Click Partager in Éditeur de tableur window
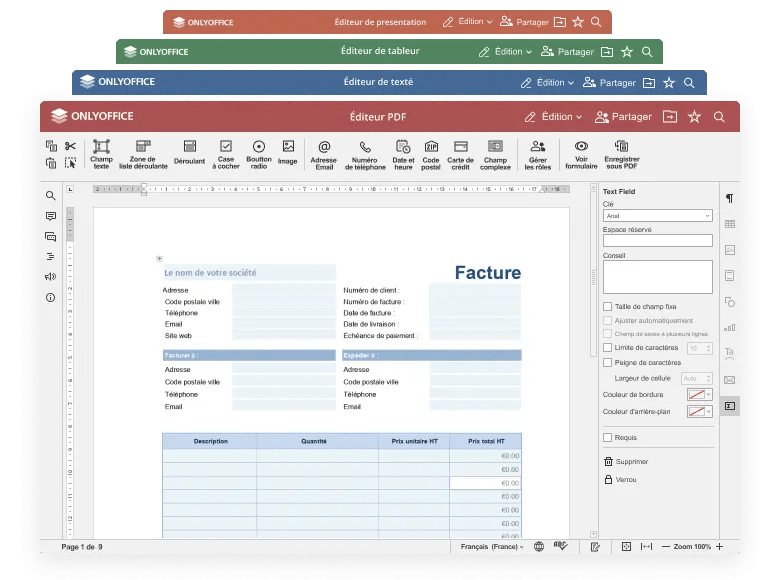This screenshot has width=780, height=580. 567,52
